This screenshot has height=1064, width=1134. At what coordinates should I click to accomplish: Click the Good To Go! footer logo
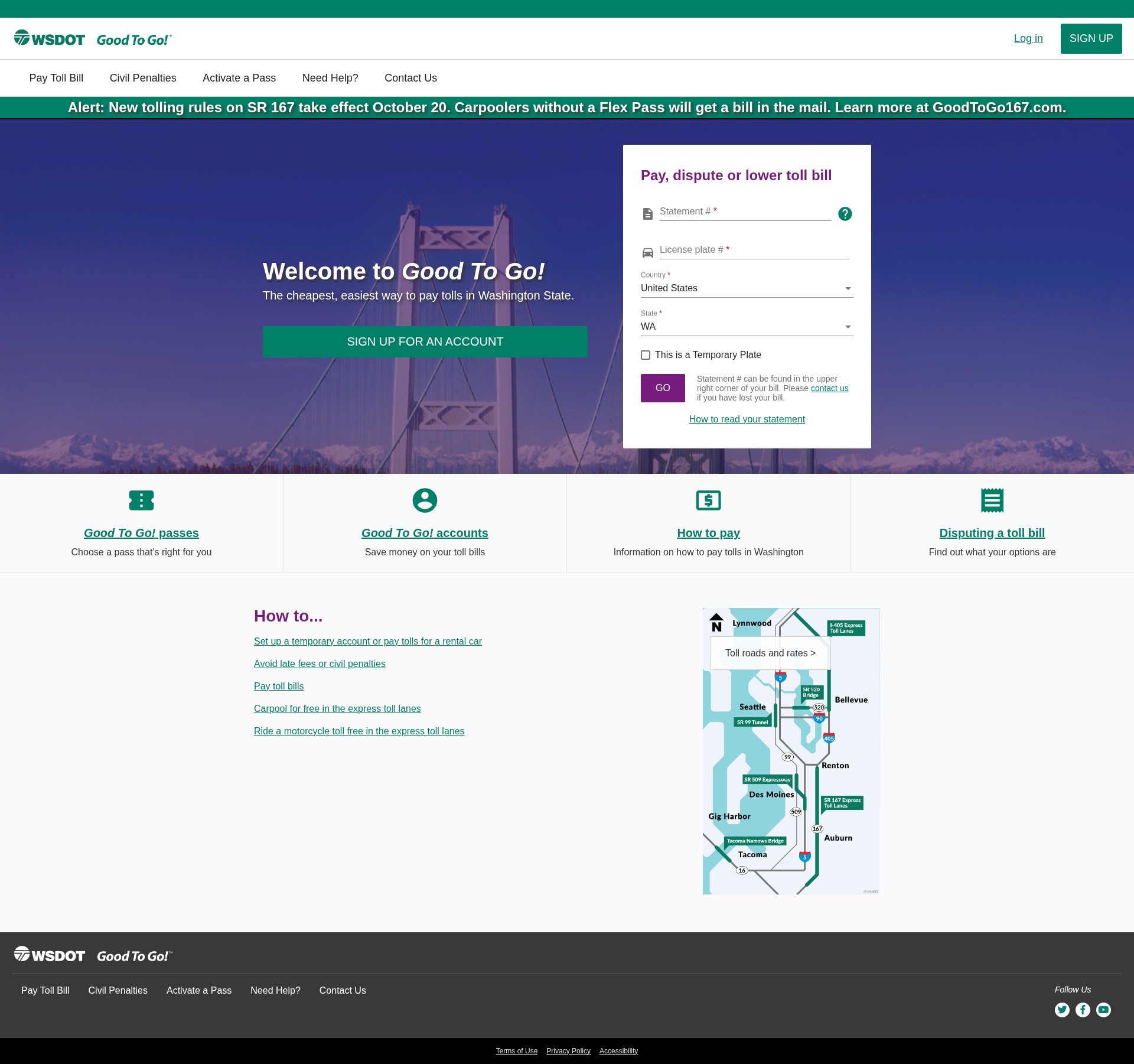[134, 956]
